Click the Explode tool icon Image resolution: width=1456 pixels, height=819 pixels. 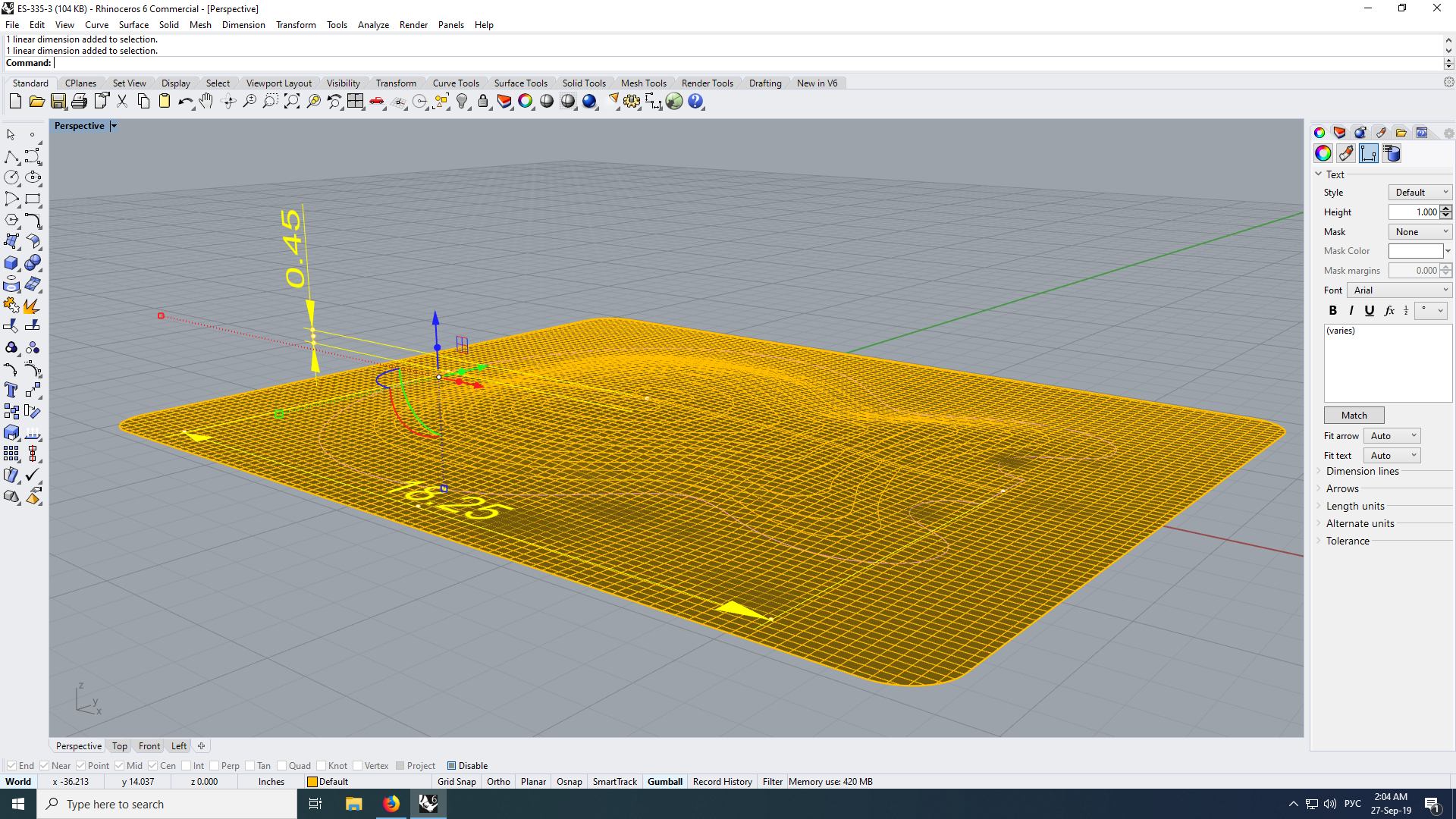[32, 306]
